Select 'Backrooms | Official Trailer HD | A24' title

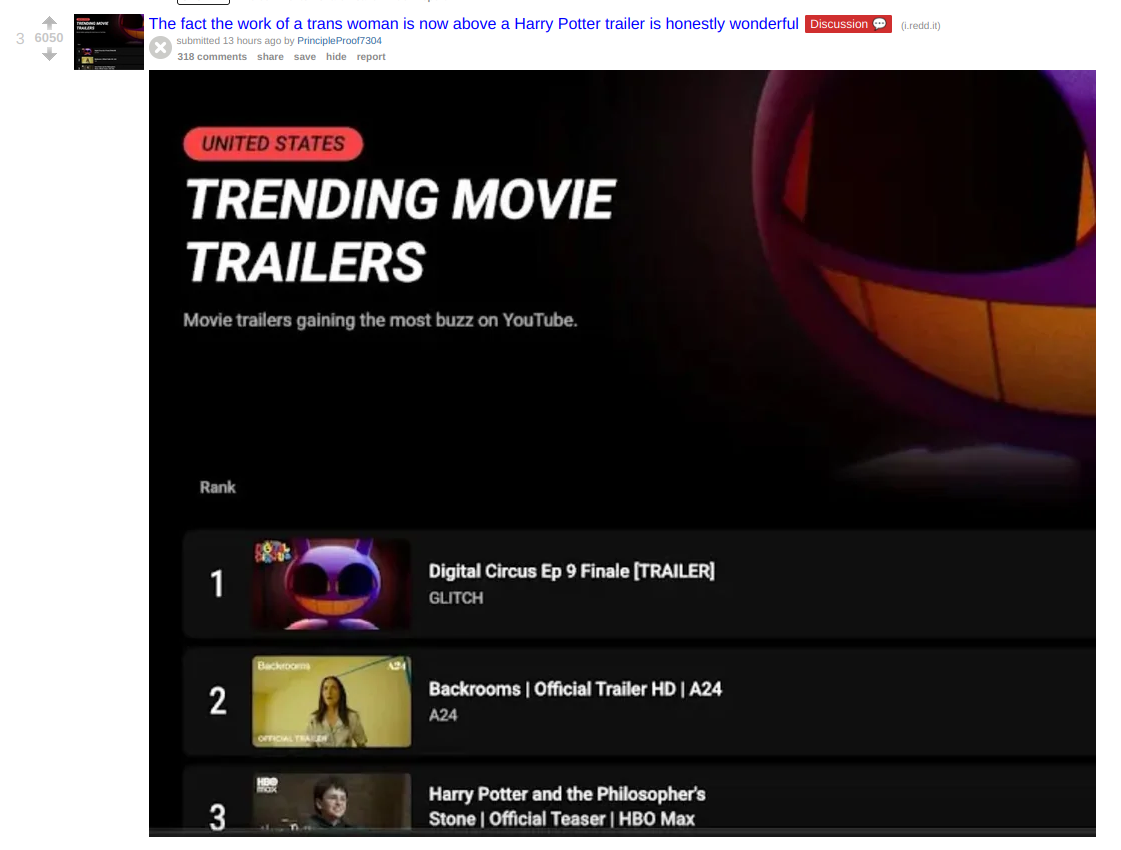576,689
